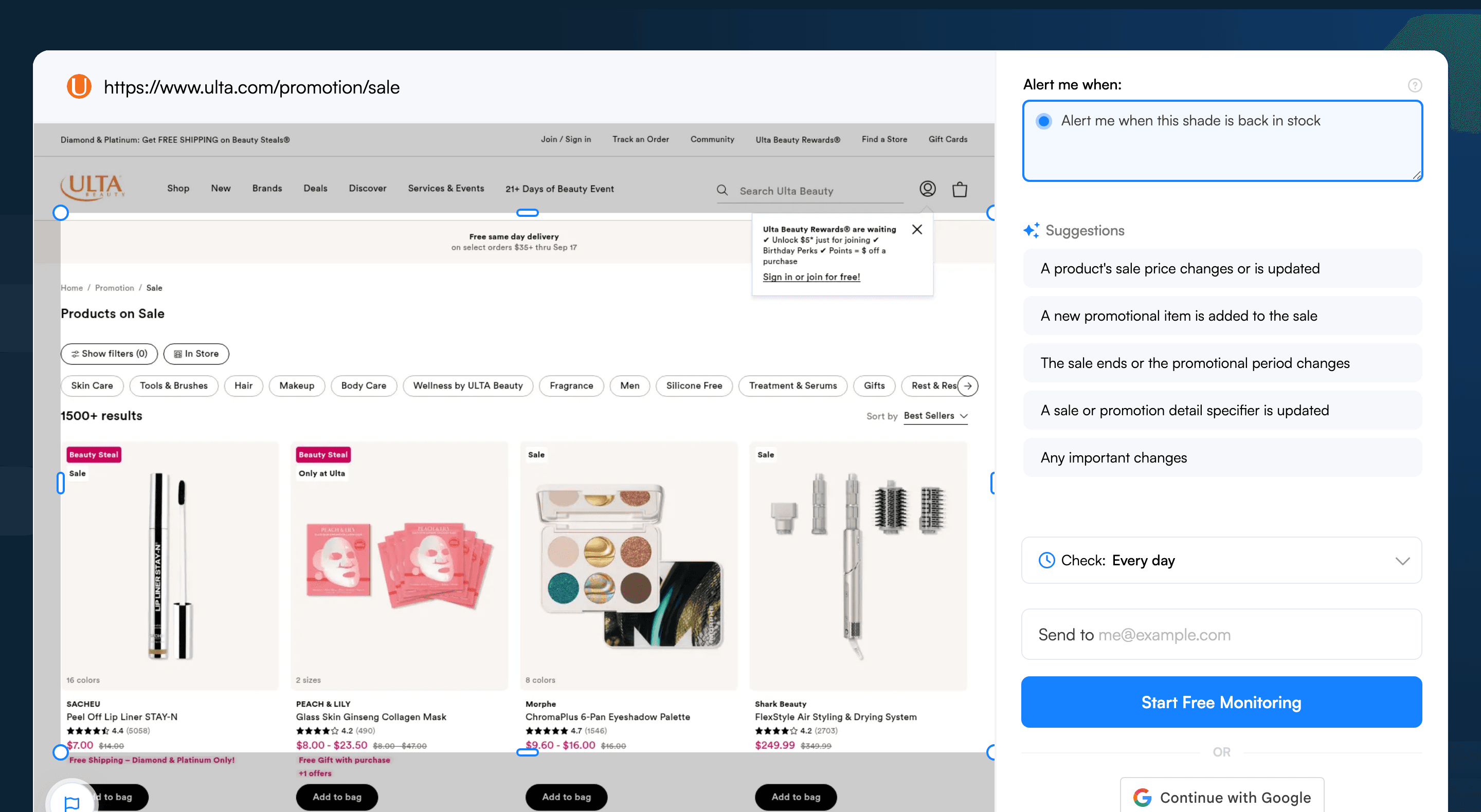This screenshot has width=1481, height=812.
Task: Open the Shop menu
Action: tap(178, 189)
